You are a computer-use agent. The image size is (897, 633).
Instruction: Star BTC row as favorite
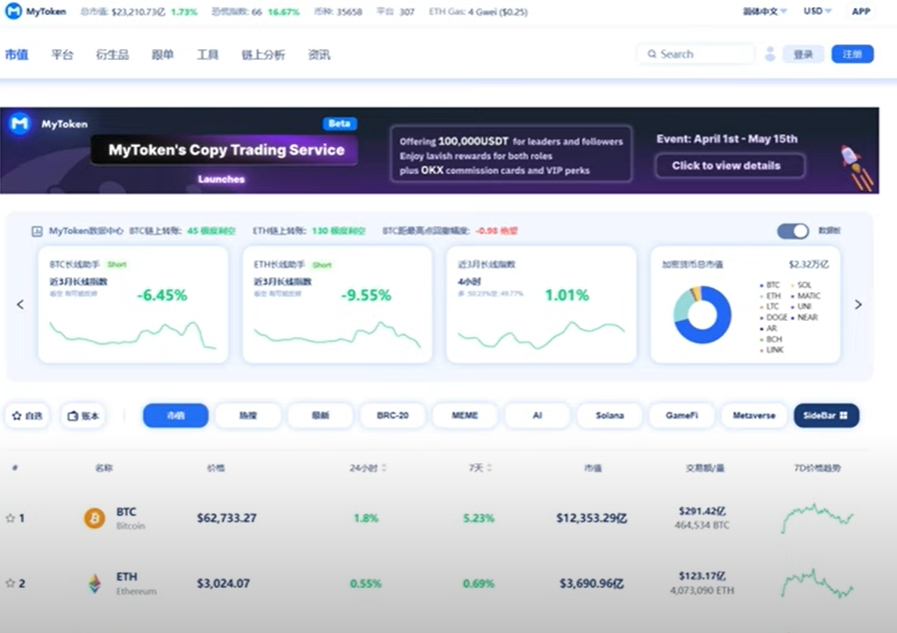click(10, 518)
